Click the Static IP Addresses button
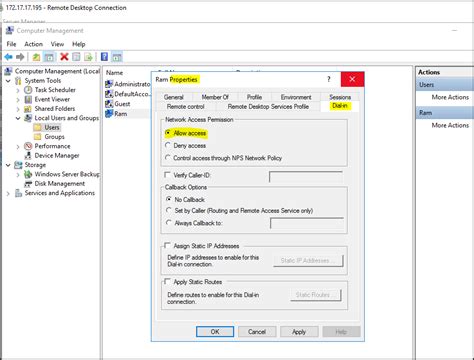This screenshot has height=360, width=474. pos(308,261)
